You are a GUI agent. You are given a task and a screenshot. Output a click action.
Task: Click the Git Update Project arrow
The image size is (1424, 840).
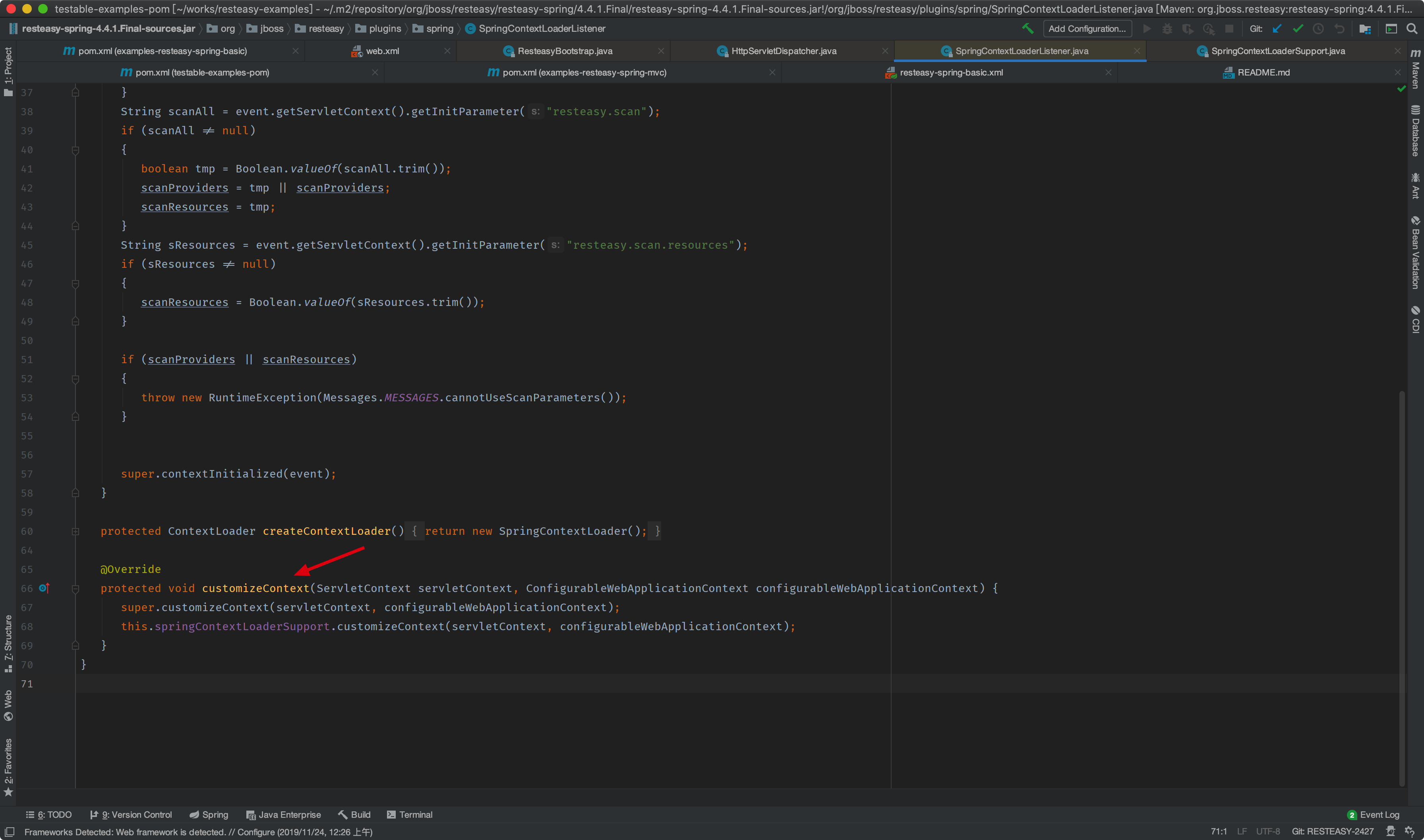(1277, 28)
